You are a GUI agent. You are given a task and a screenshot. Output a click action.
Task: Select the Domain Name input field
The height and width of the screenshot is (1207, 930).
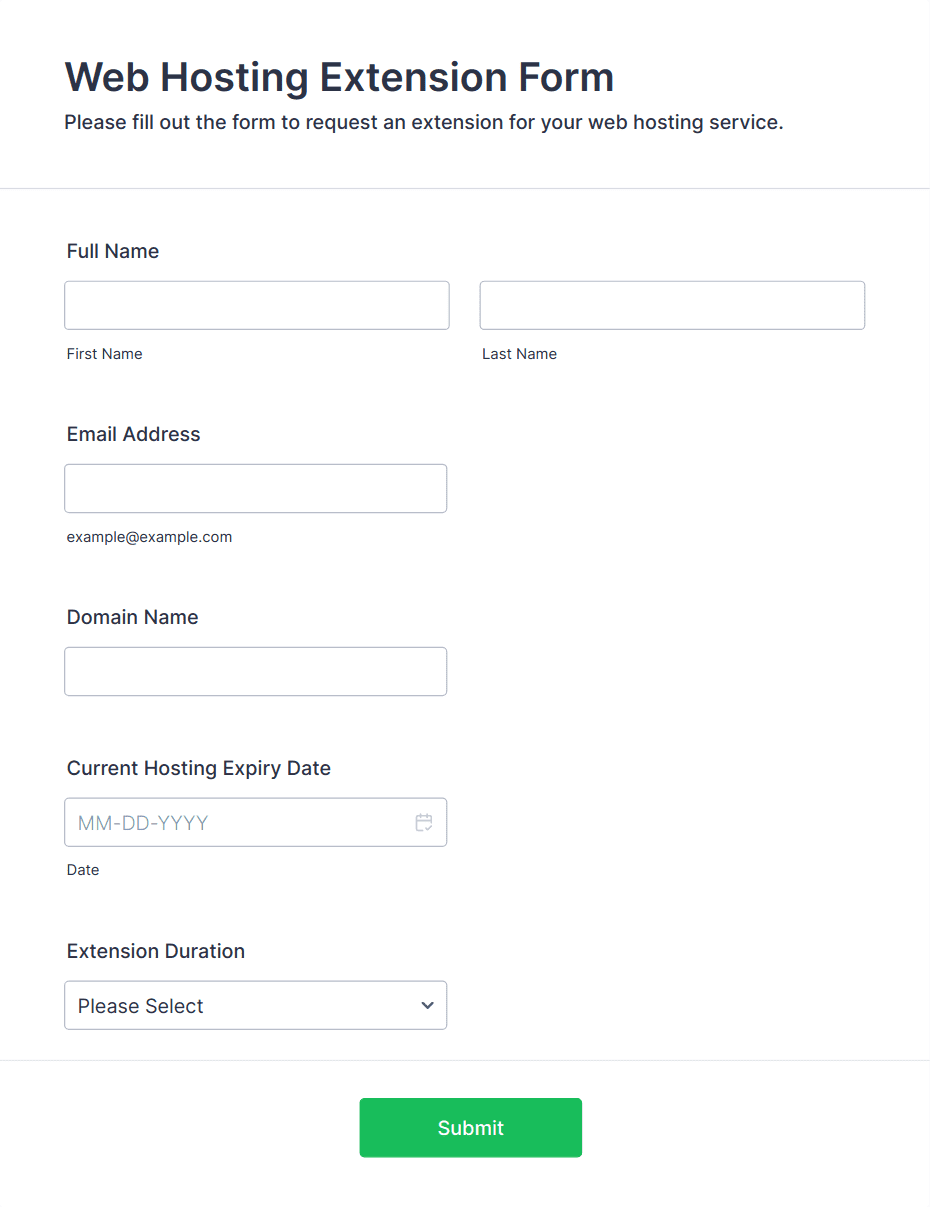pos(255,671)
